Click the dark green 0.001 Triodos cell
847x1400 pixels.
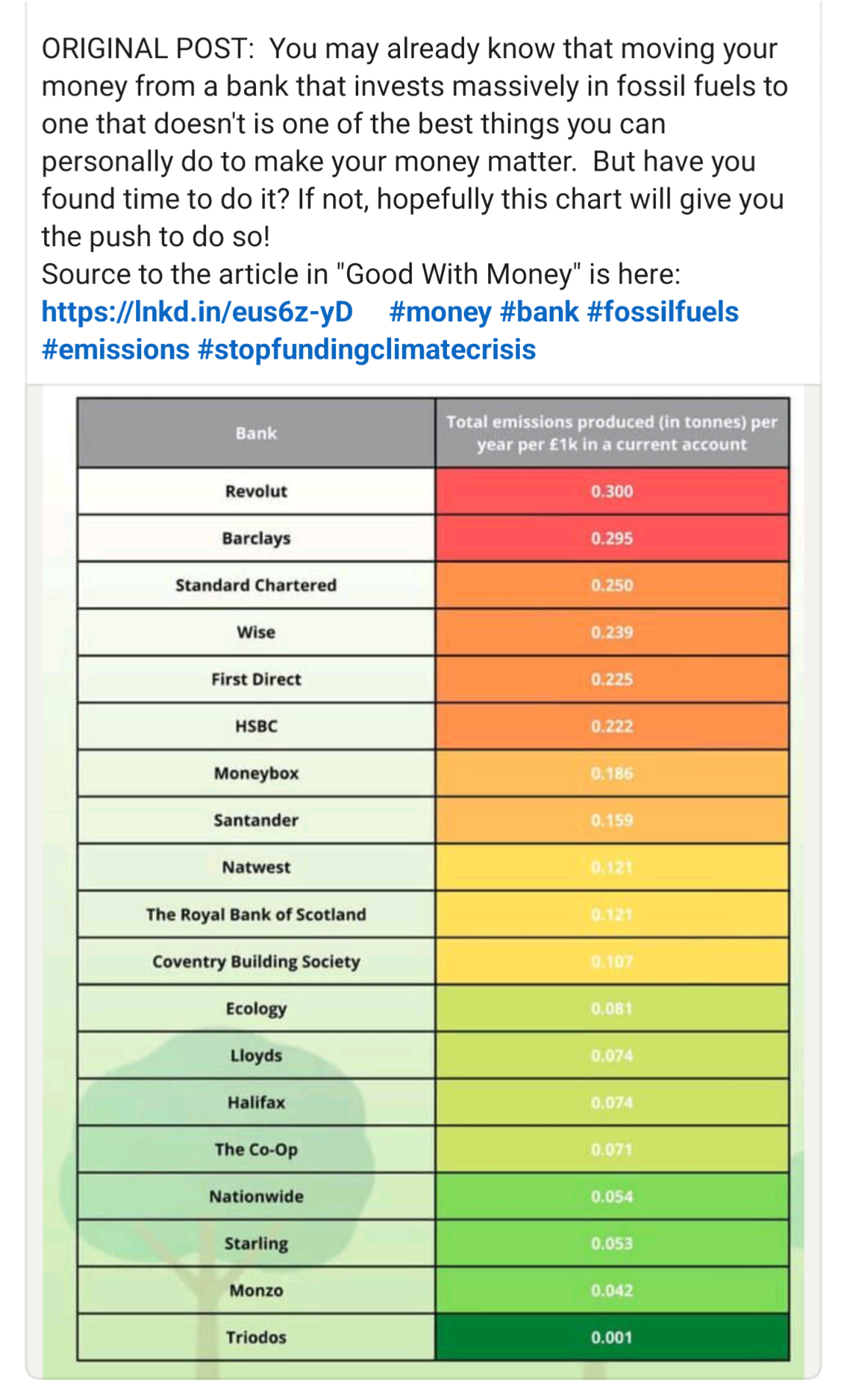coord(611,1337)
